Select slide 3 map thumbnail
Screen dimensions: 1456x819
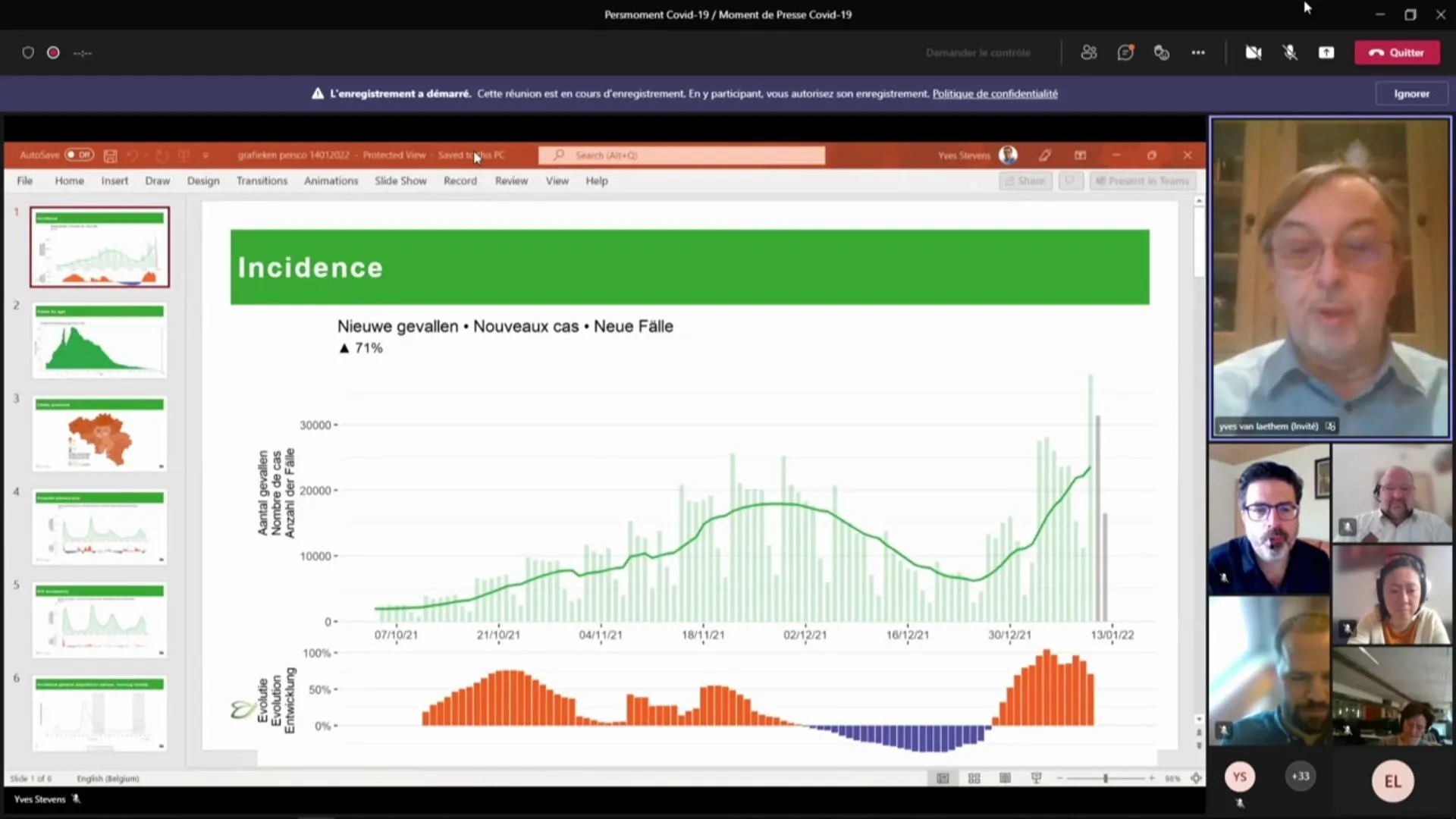tap(99, 433)
